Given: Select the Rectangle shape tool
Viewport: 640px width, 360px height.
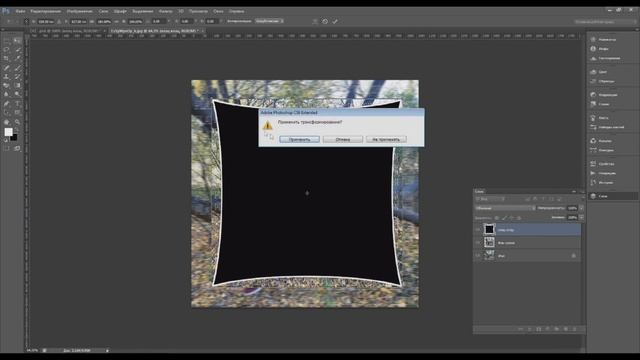Looking at the screenshot, I should [x=17, y=113].
